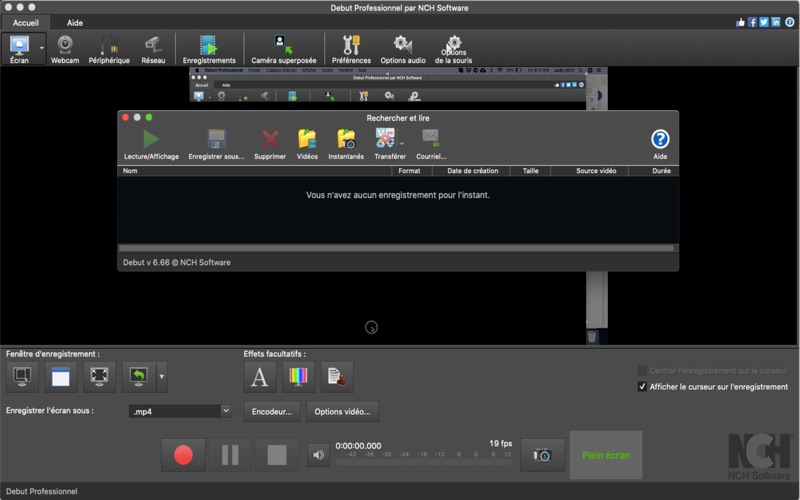This screenshot has height=500, width=800.
Task: Open Options audio
Action: [x=403, y=49]
